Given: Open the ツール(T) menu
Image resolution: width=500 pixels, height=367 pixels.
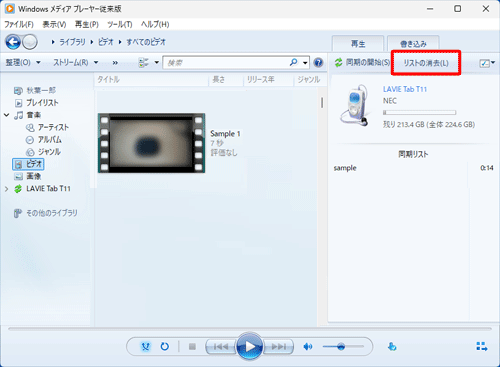Looking at the screenshot, I should point(120,24).
